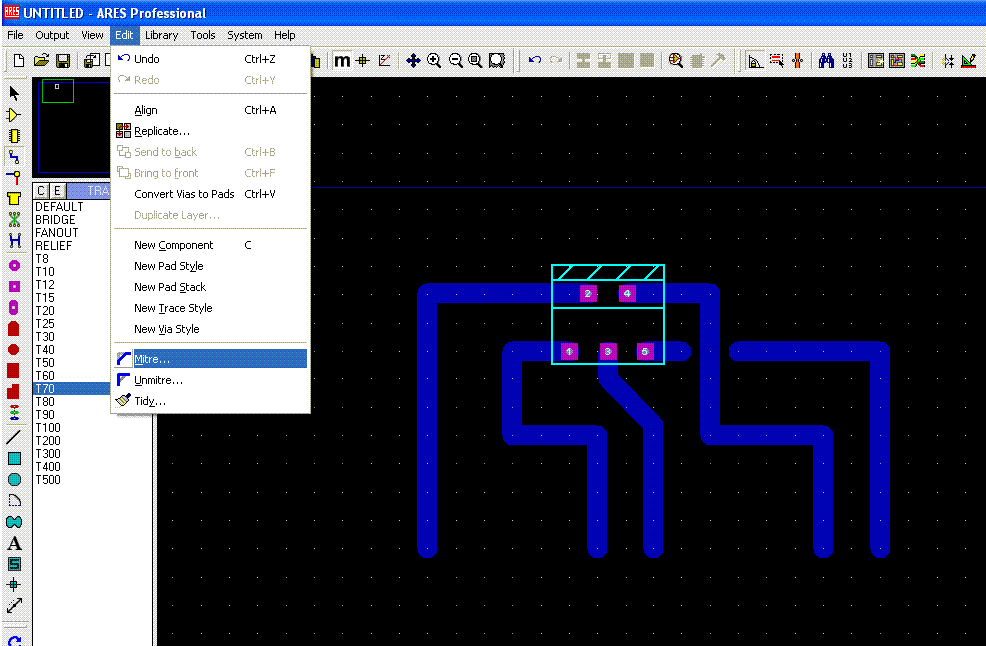Activate the 2D text tool

[14, 543]
